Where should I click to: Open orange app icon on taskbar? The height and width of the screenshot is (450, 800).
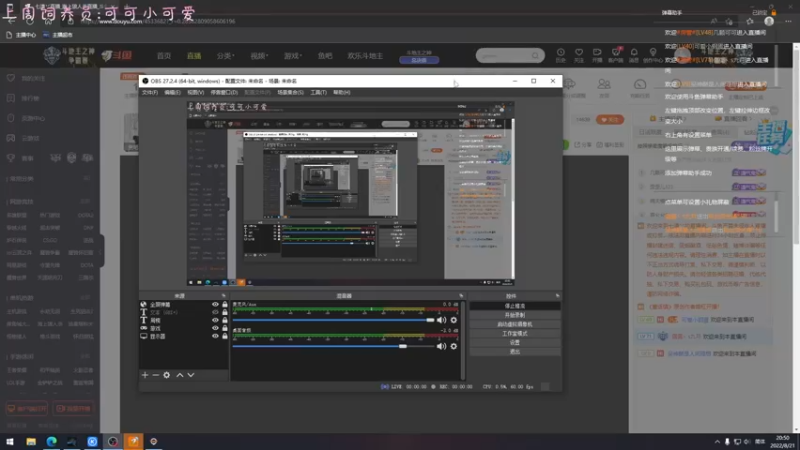coord(133,441)
